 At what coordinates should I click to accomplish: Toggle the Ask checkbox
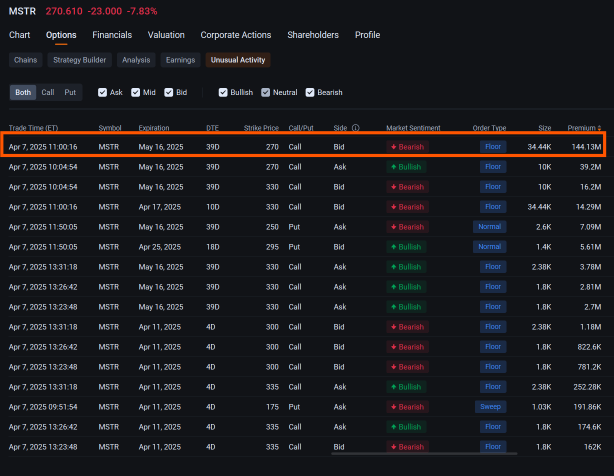click(102, 92)
